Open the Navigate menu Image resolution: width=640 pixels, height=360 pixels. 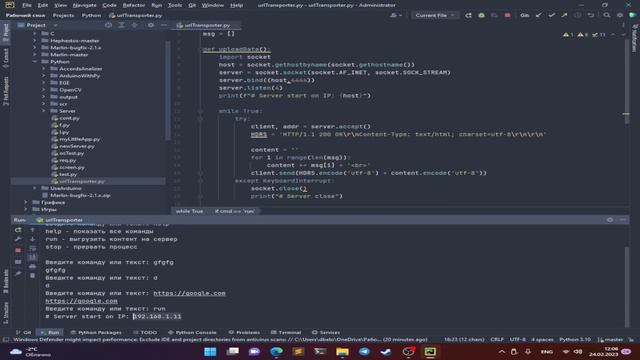pos(84,5)
